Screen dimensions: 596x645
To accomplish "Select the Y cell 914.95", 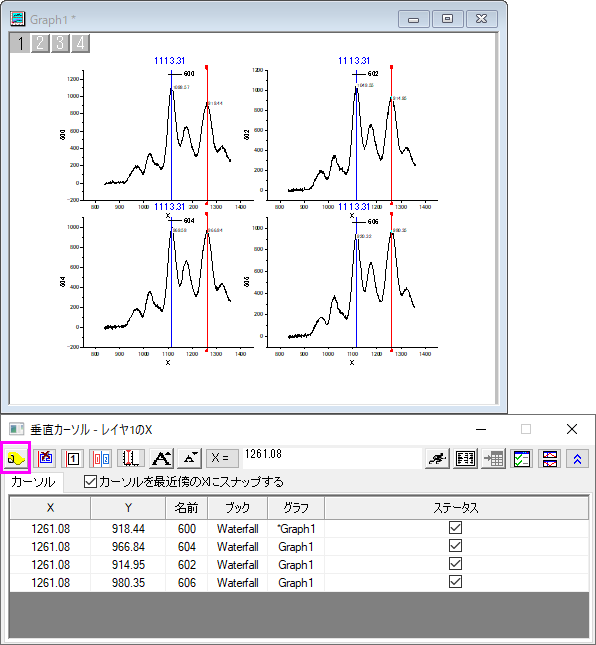I will click(x=128, y=565).
